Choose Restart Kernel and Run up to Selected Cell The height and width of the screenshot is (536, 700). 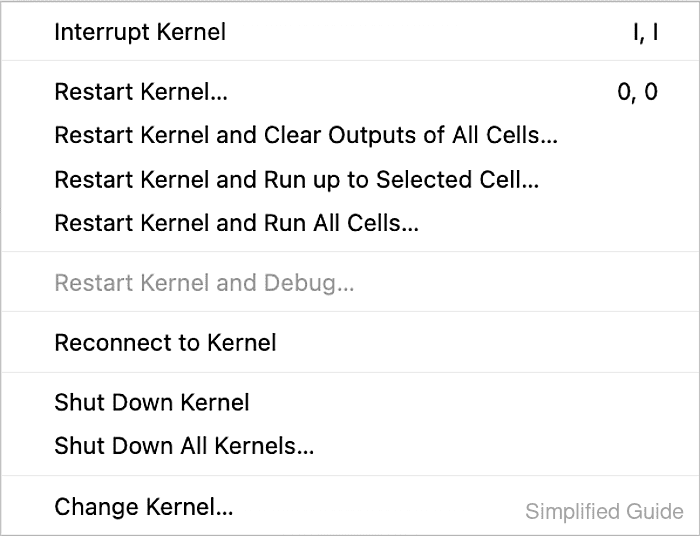coord(350,179)
